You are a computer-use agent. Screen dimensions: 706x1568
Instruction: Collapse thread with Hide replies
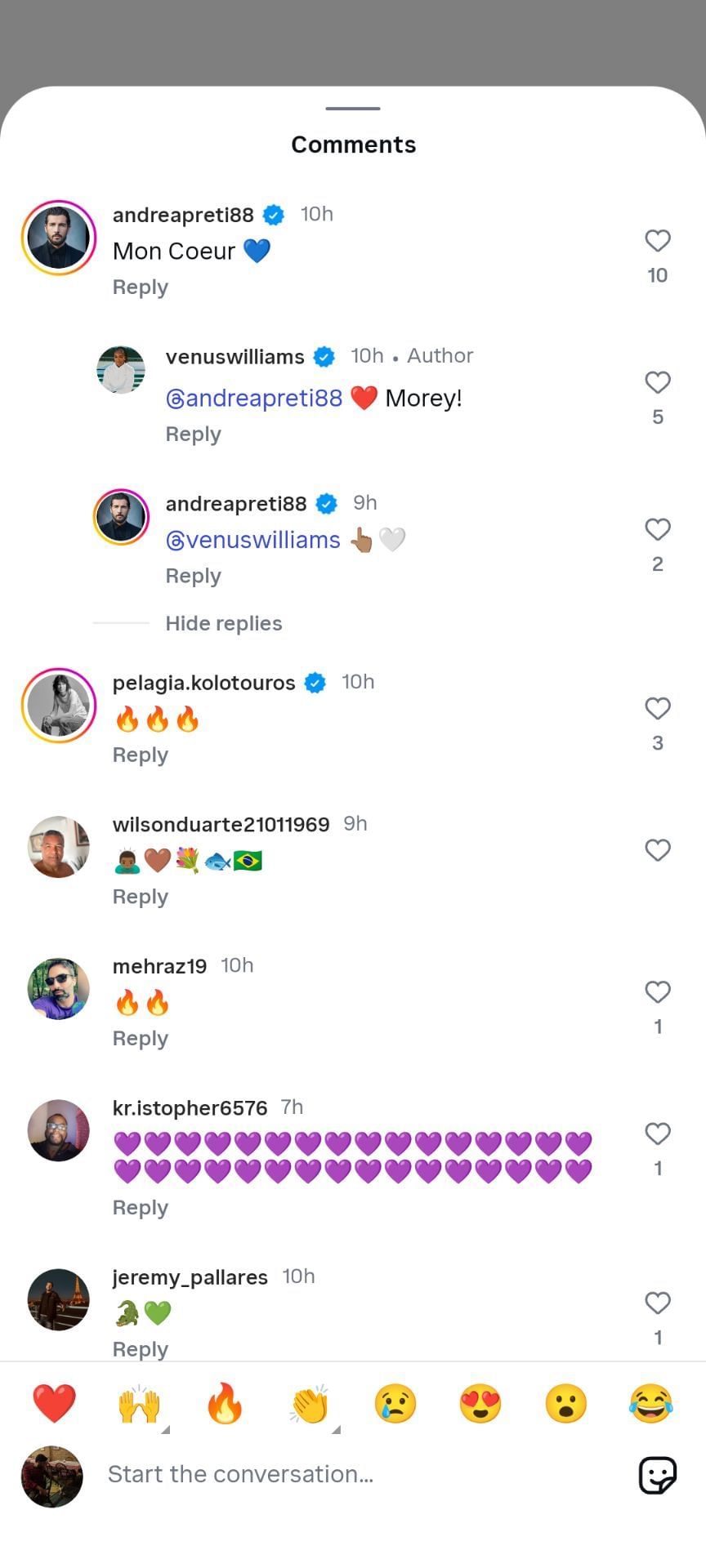(223, 624)
